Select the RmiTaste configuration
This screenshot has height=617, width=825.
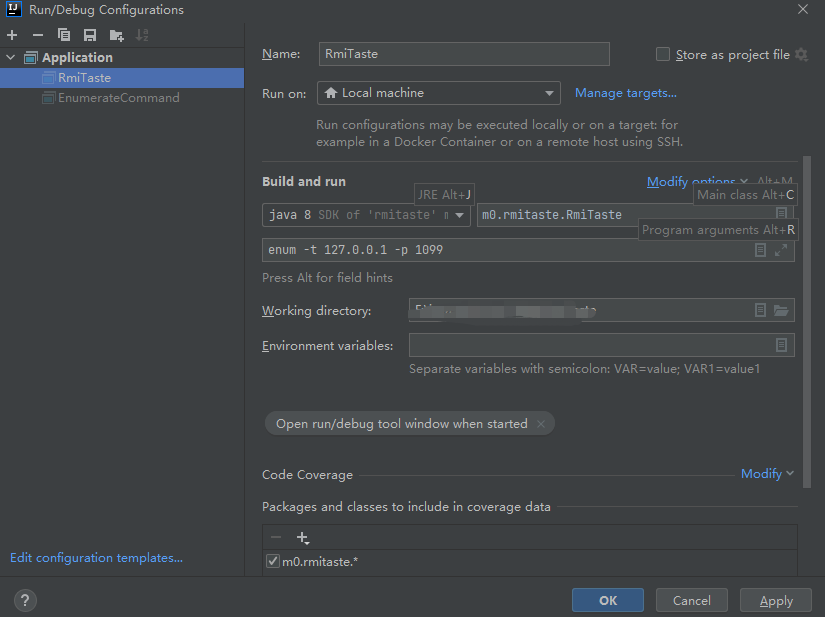pyautogui.click(x=122, y=78)
